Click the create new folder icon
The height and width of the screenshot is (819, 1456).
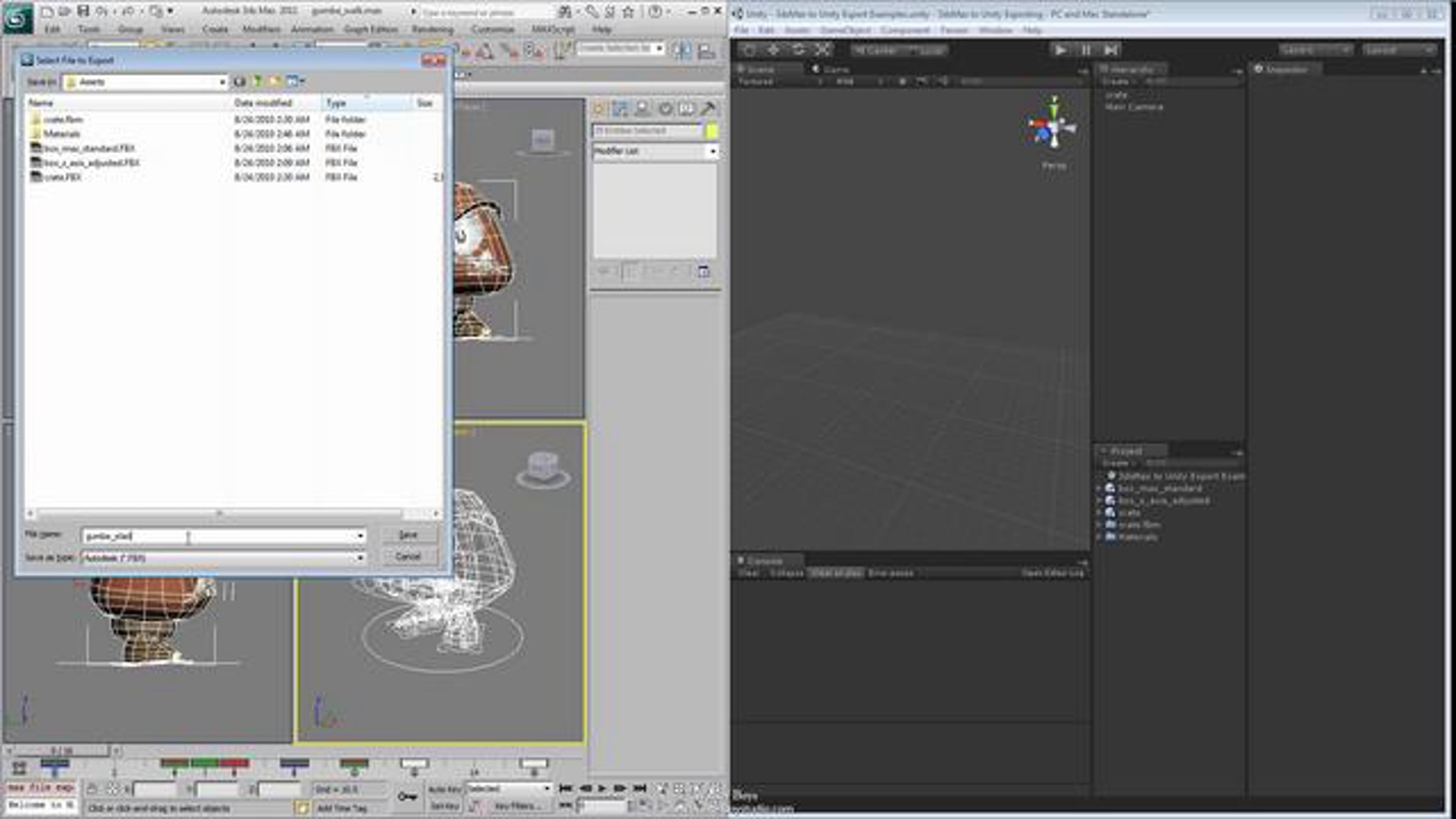coord(275,81)
